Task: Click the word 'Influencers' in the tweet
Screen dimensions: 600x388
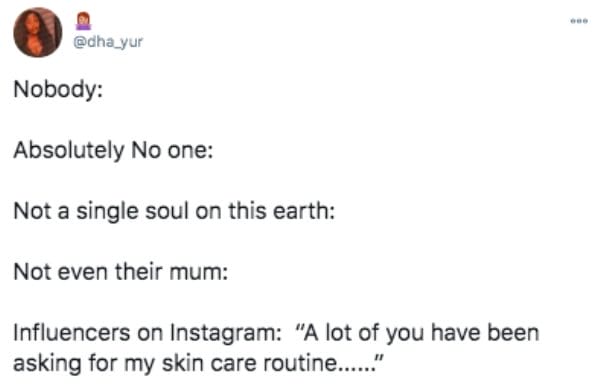Action: (x=72, y=333)
